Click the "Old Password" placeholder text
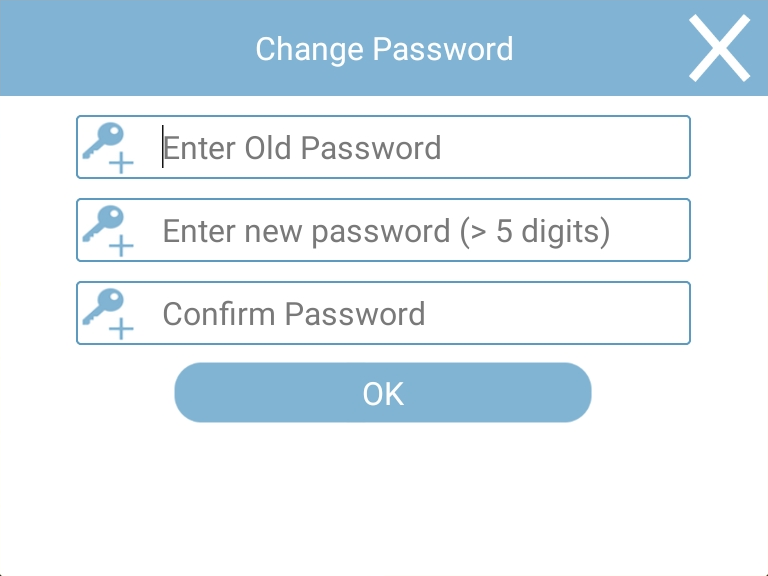768x576 pixels. (x=343, y=148)
